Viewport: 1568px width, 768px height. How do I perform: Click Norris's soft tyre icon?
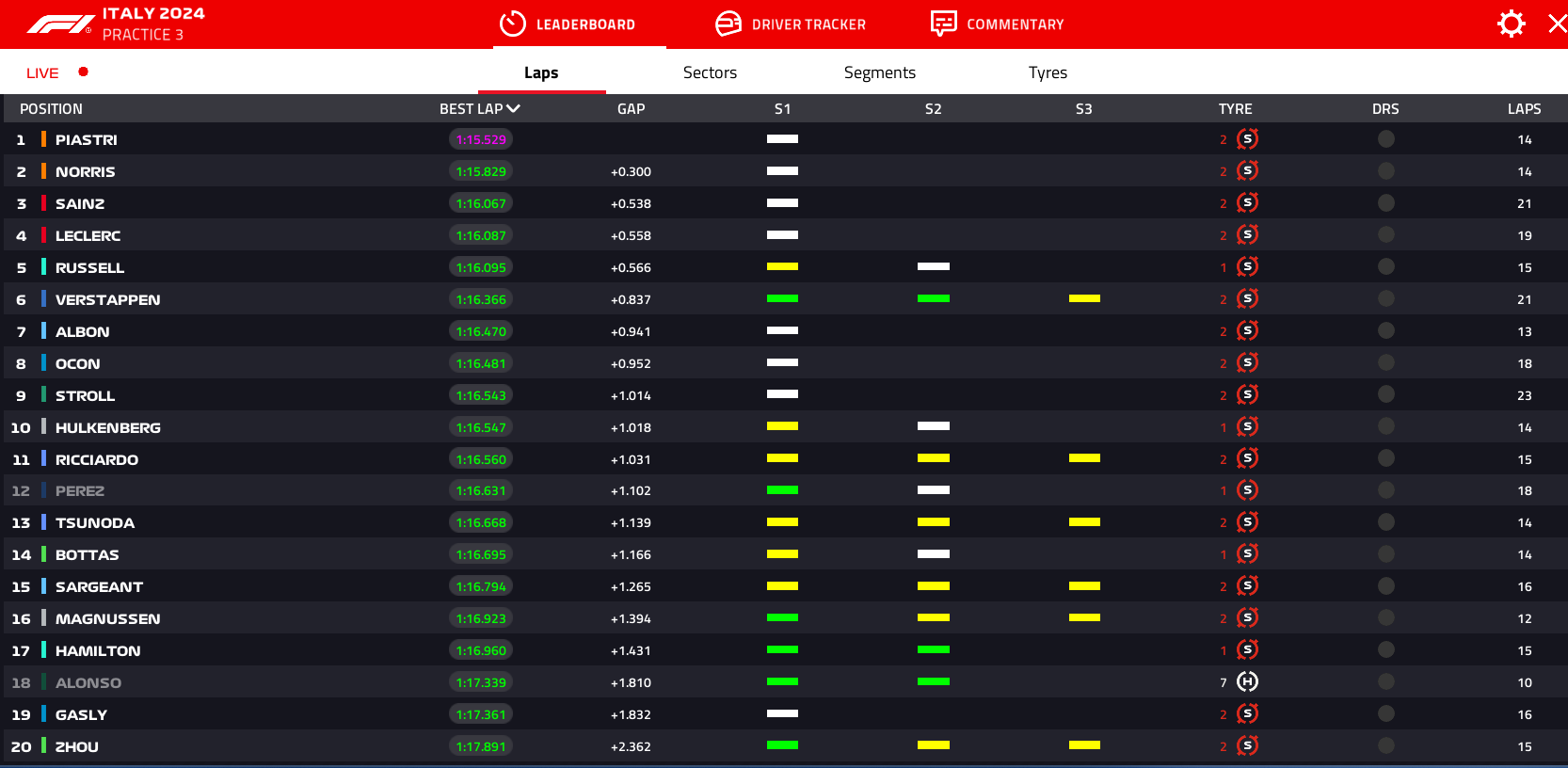[1247, 171]
